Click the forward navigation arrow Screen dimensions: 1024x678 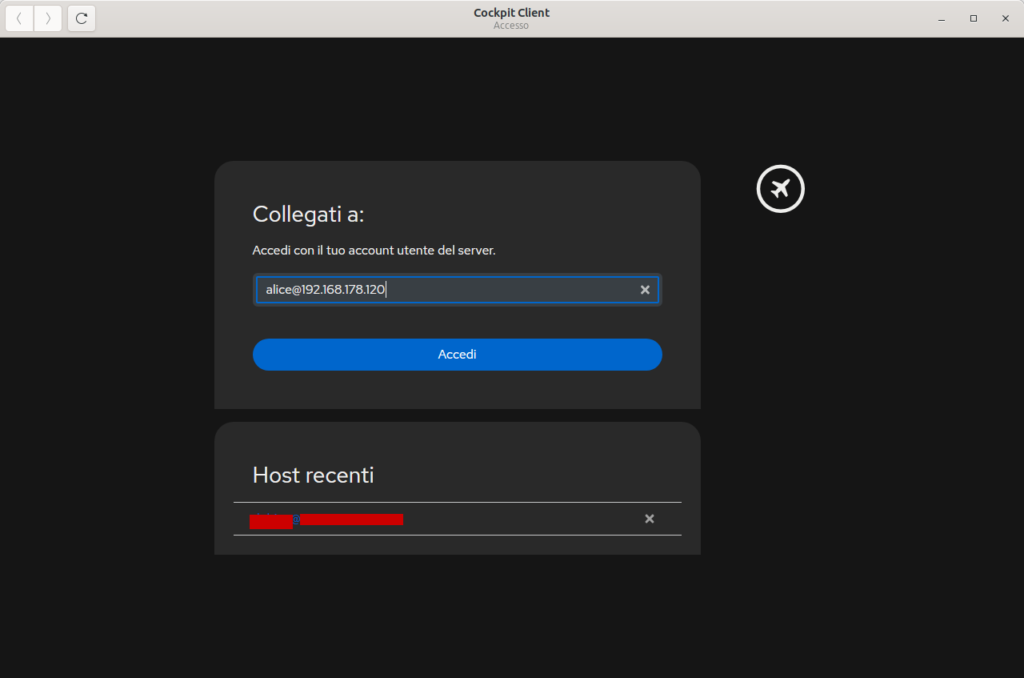point(48,18)
